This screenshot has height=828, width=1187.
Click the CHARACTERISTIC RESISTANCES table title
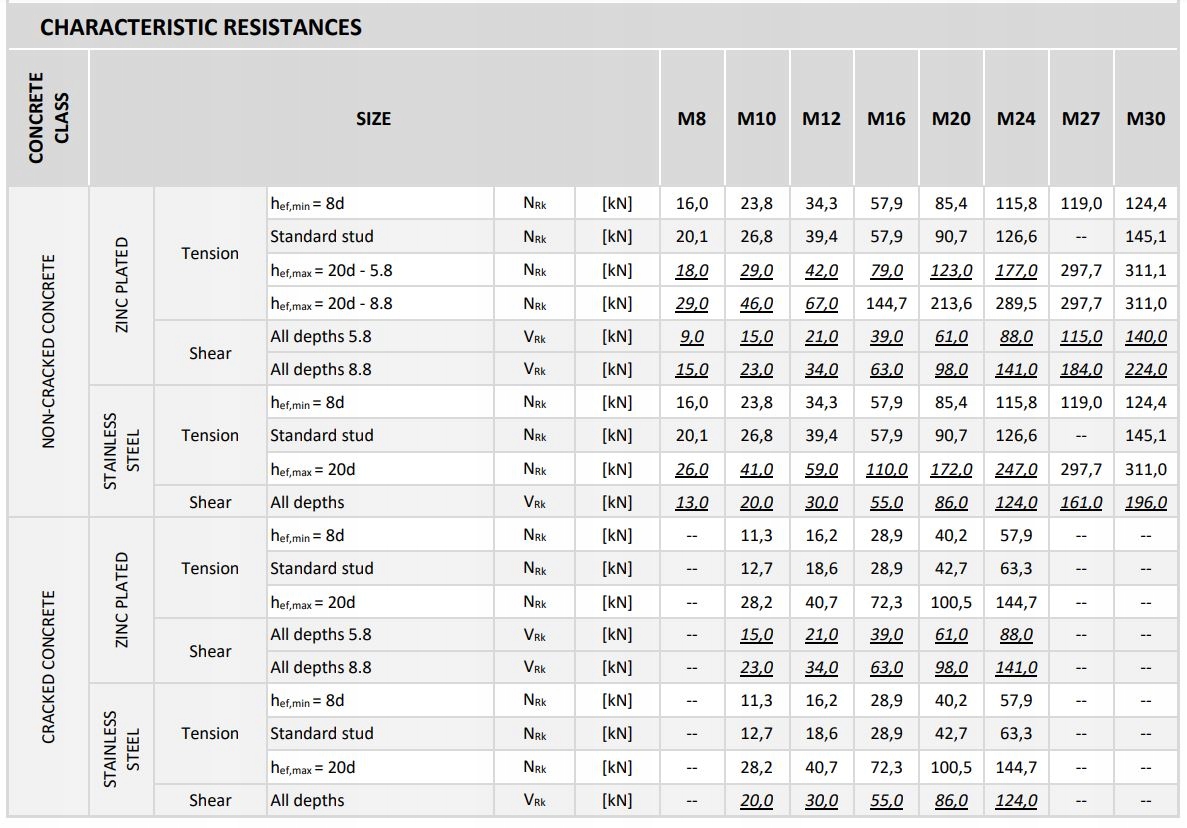[200, 27]
